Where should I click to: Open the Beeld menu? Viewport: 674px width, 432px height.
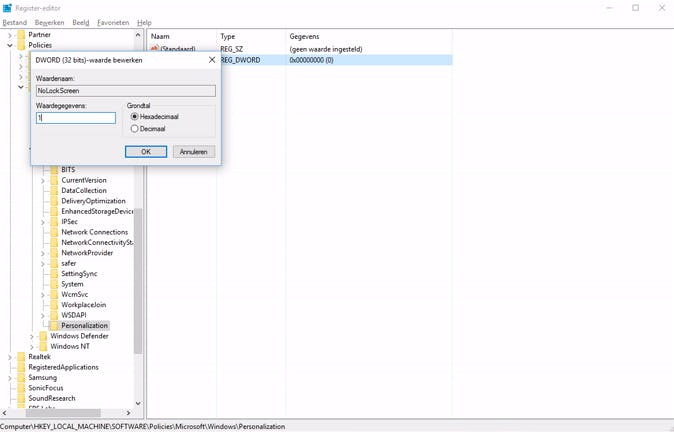point(80,23)
